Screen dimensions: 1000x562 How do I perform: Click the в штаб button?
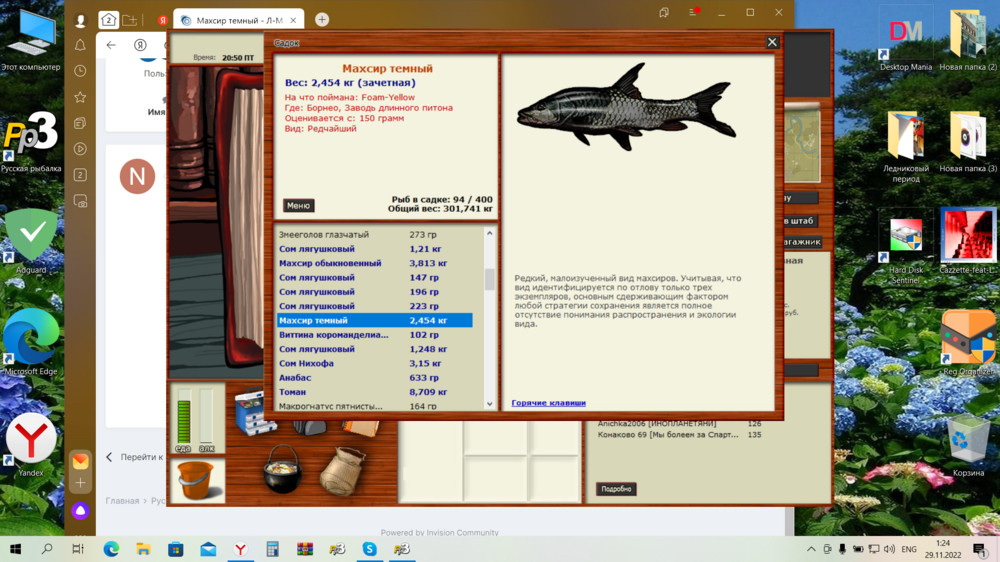(x=800, y=221)
